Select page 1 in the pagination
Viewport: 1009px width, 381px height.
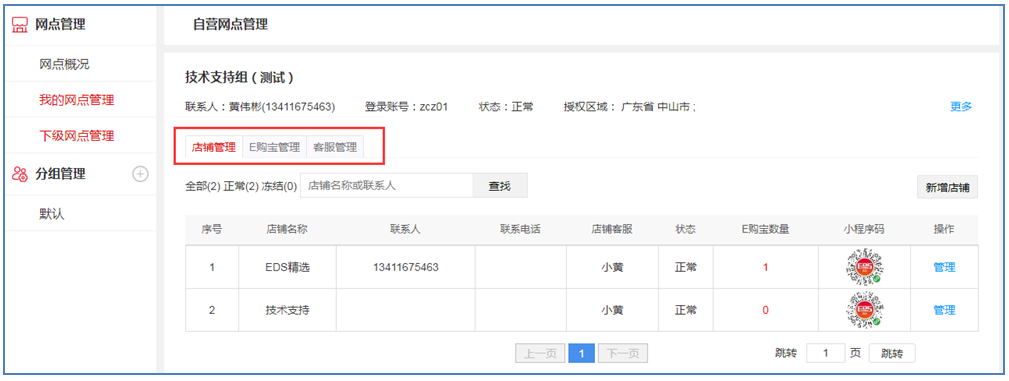coord(582,353)
